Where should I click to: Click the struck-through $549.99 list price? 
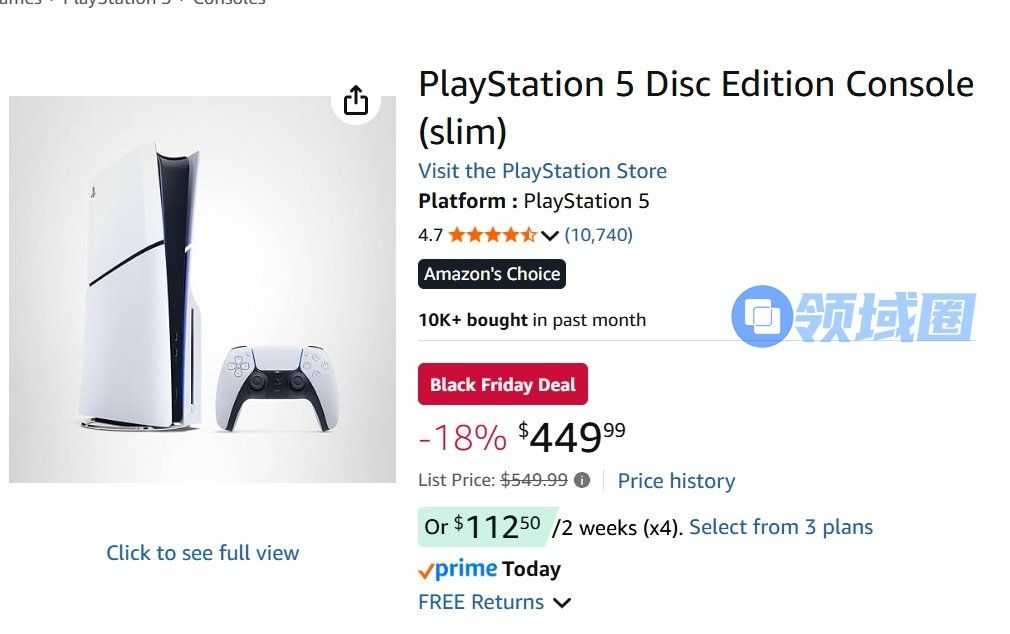(534, 480)
